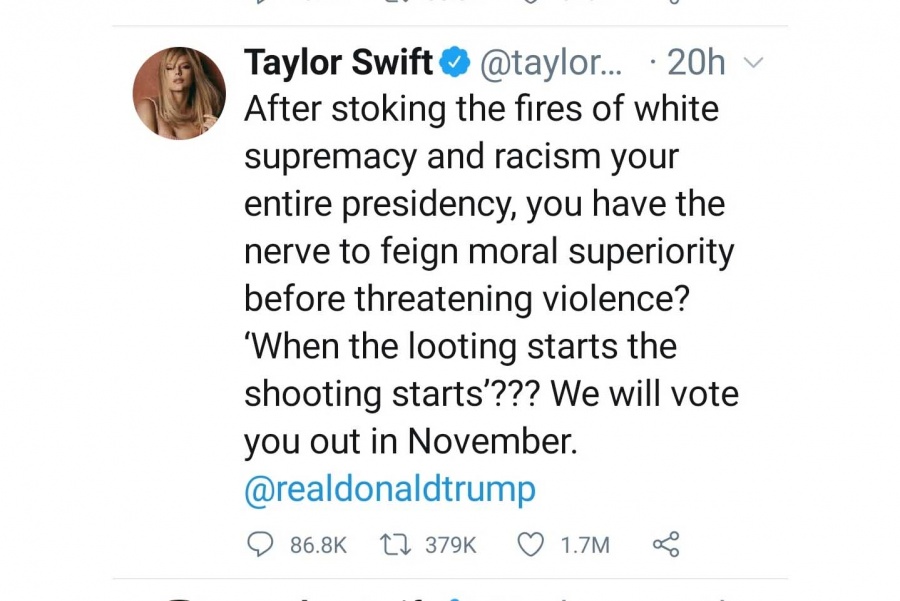900x601 pixels.
Task: Open the @taylor... handle link
Action: click(x=550, y=63)
